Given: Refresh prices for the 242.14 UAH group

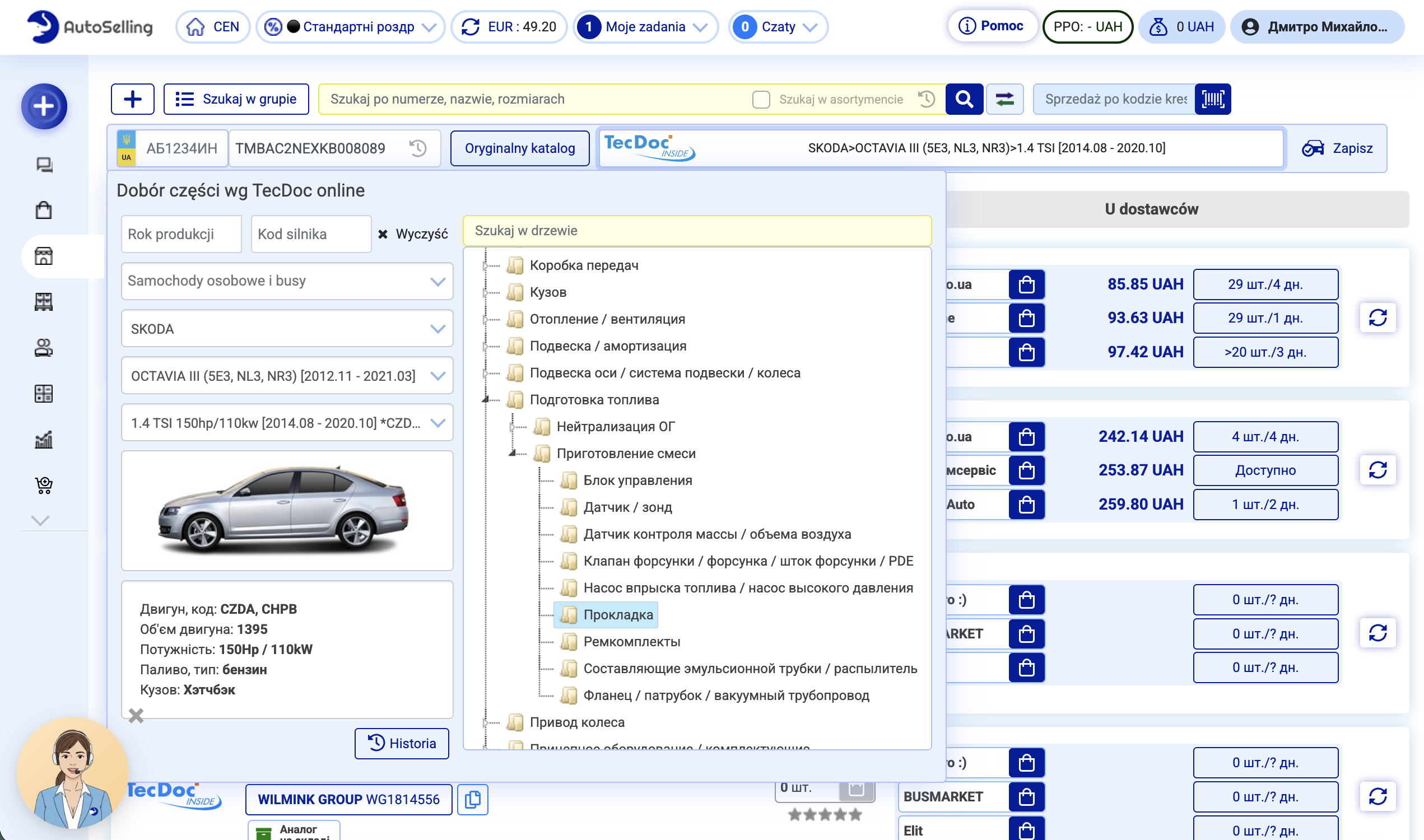Looking at the screenshot, I should 1377,470.
